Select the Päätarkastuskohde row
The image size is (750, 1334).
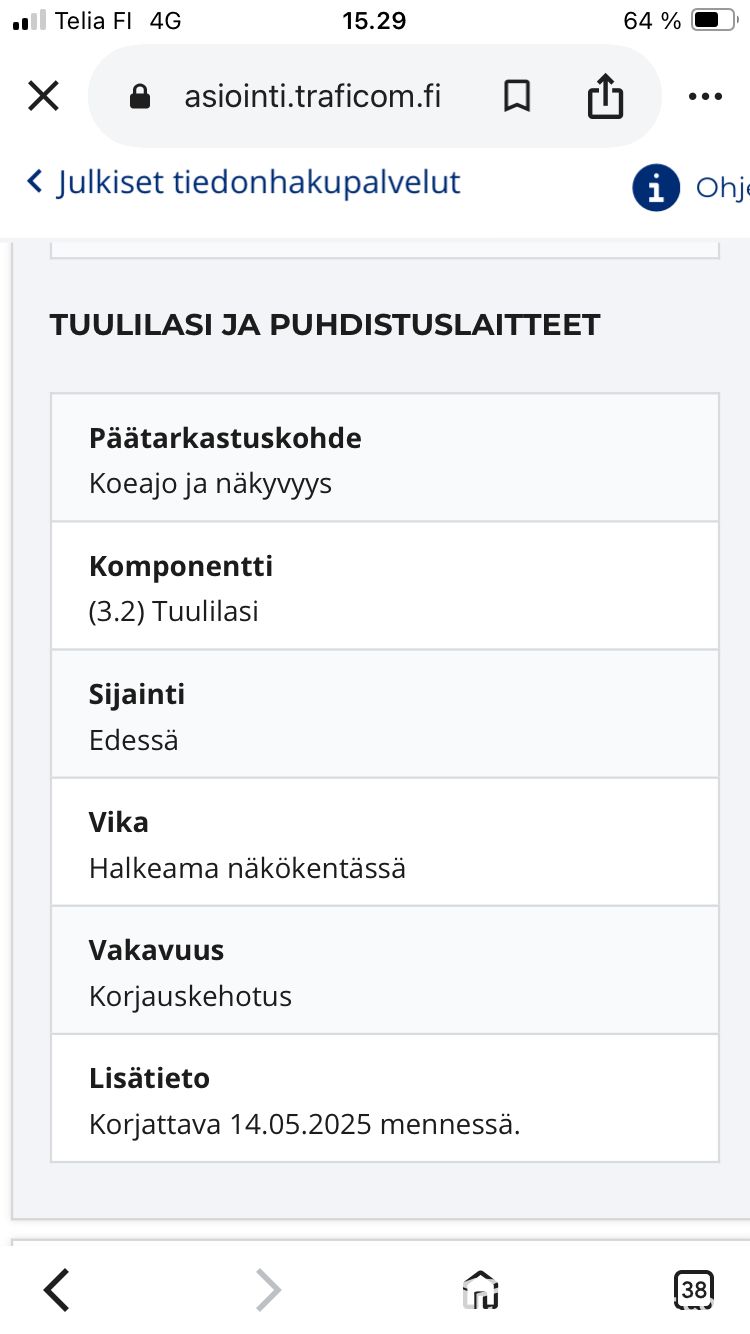(x=385, y=459)
